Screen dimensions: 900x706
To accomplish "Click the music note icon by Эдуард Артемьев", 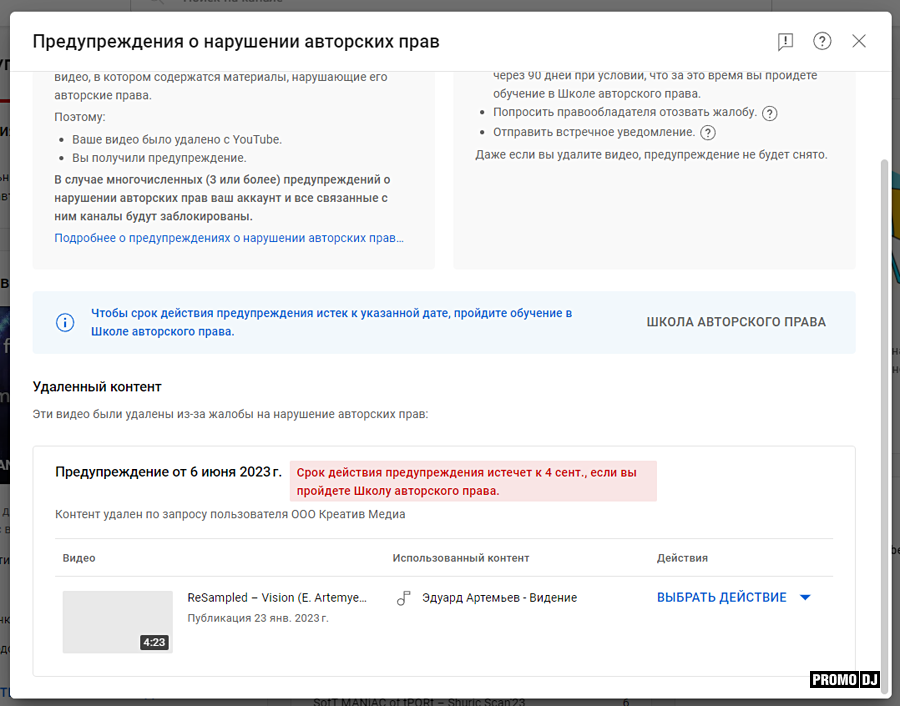I will (404, 598).
